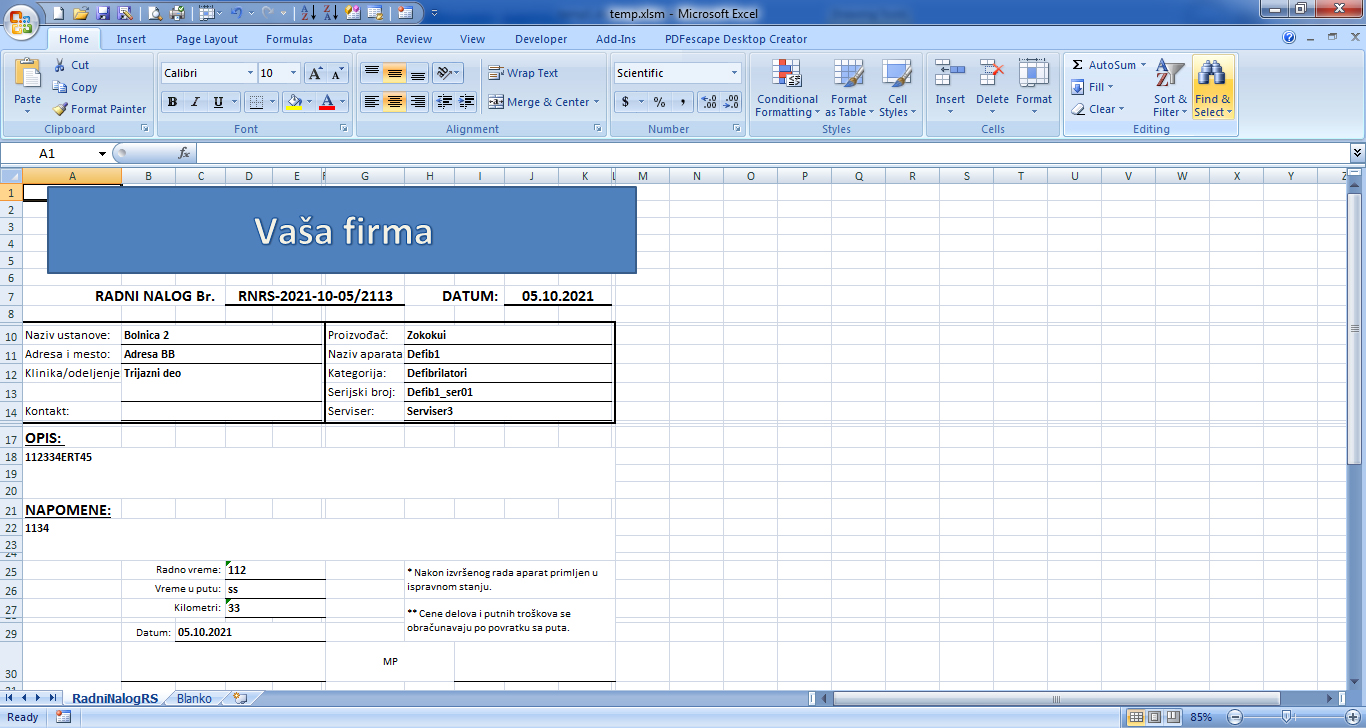Image resolution: width=1366 pixels, height=728 pixels.
Task: Toggle Wrap Text
Action: (x=523, y=73)
